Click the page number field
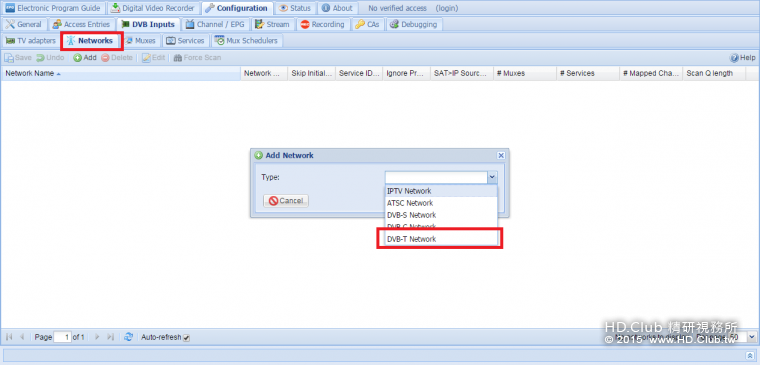Image resolution: width=760 pixels, height=365 pixels. point(62,337)
